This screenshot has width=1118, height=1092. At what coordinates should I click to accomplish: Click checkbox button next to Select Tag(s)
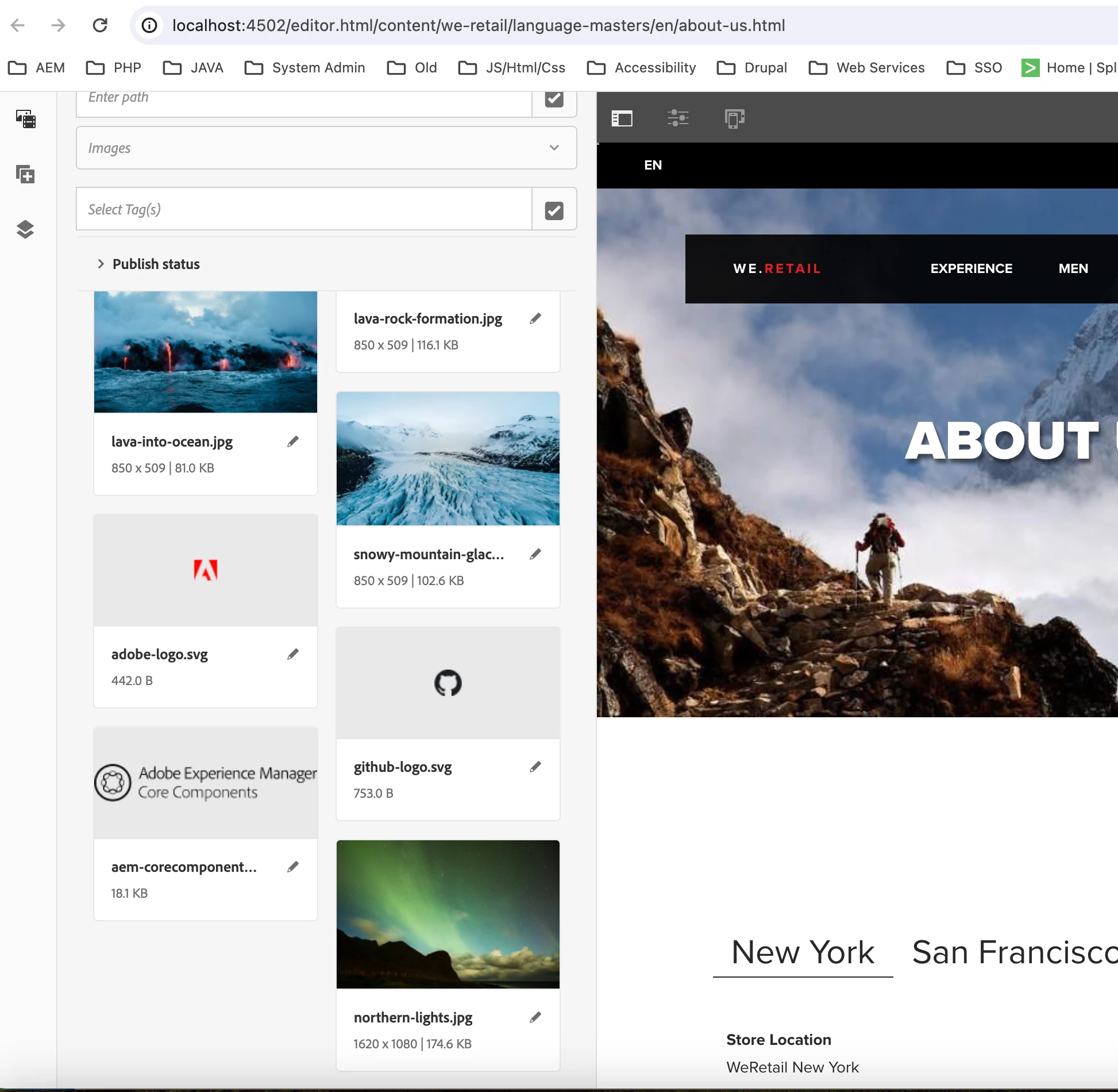pos(554,210)
